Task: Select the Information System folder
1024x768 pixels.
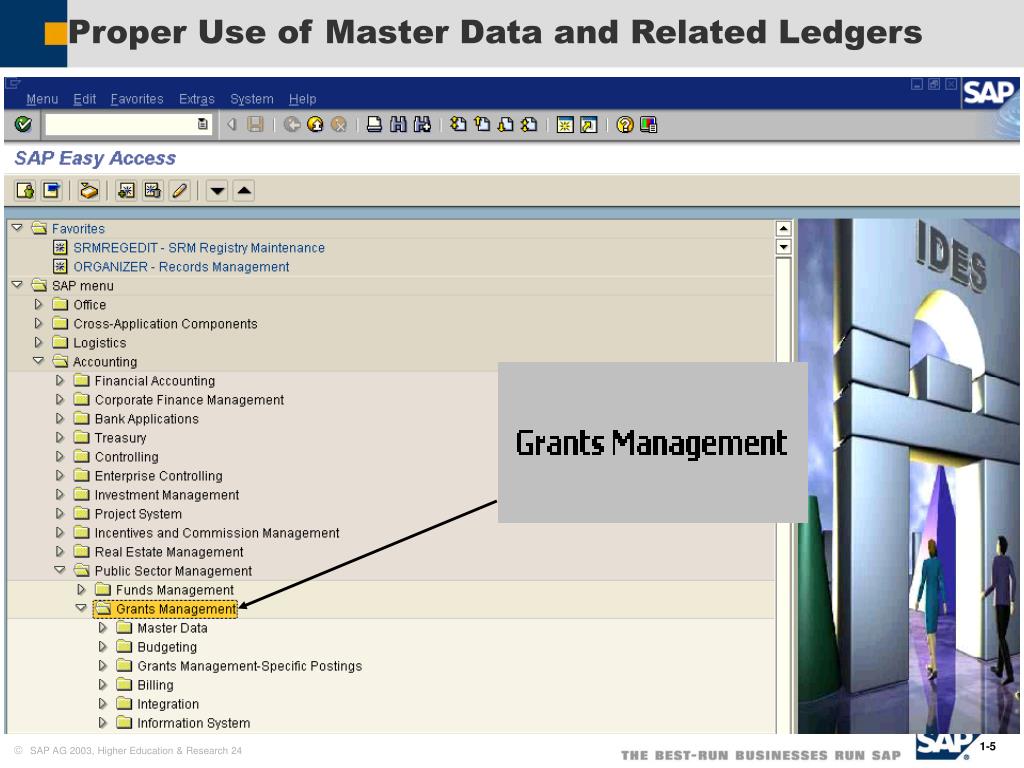Action: coord(193,723)
